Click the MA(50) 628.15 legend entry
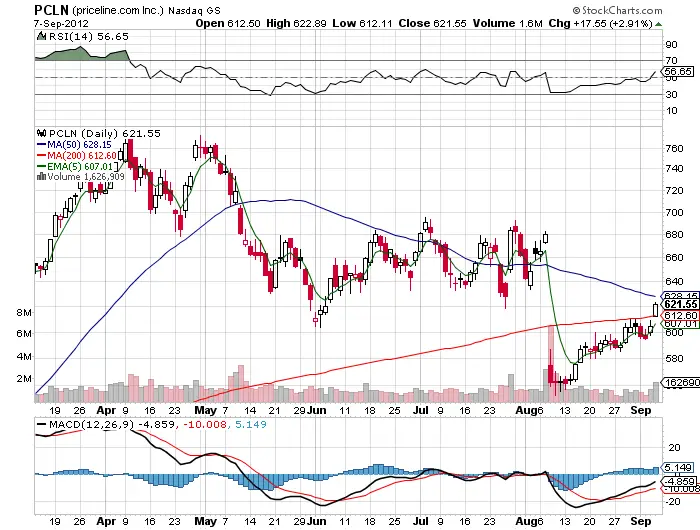Image resolution: width=700 pixels, height=530 pixels. point(79,144)
